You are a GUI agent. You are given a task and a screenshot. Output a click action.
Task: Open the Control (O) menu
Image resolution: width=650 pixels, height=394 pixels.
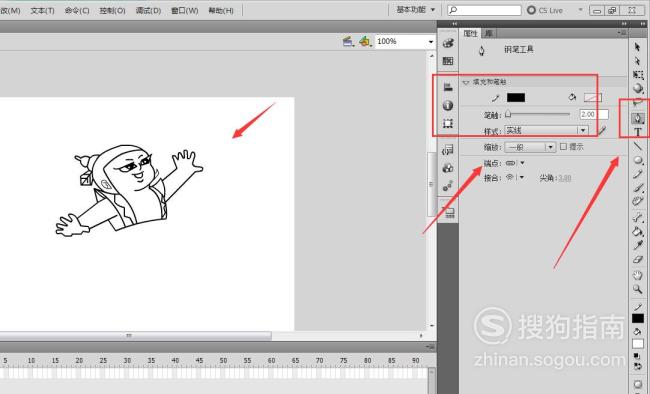point(112,10)
